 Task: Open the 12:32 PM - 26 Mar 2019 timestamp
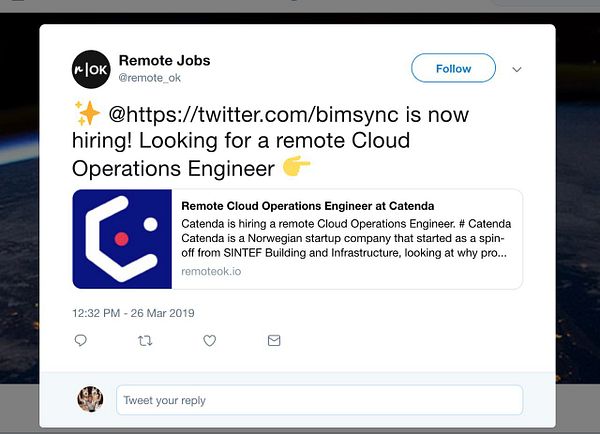coord(133,313)
